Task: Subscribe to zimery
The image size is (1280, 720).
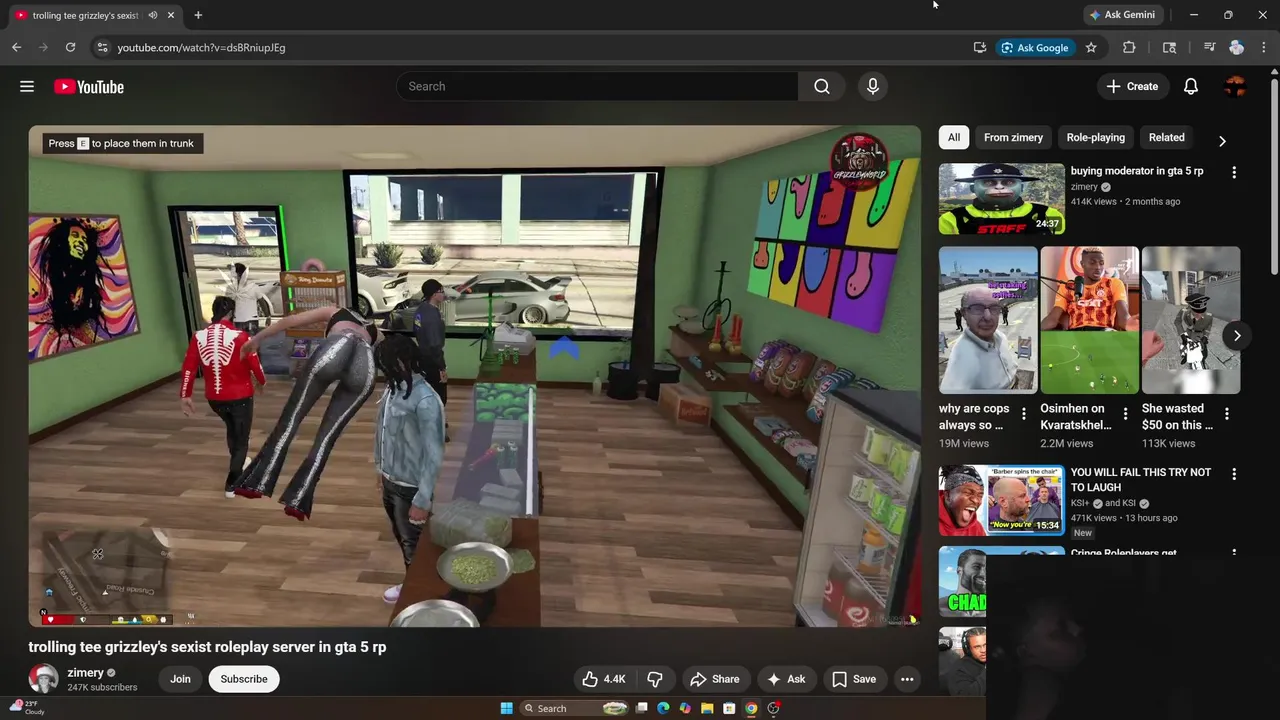Action: (244, 679)
